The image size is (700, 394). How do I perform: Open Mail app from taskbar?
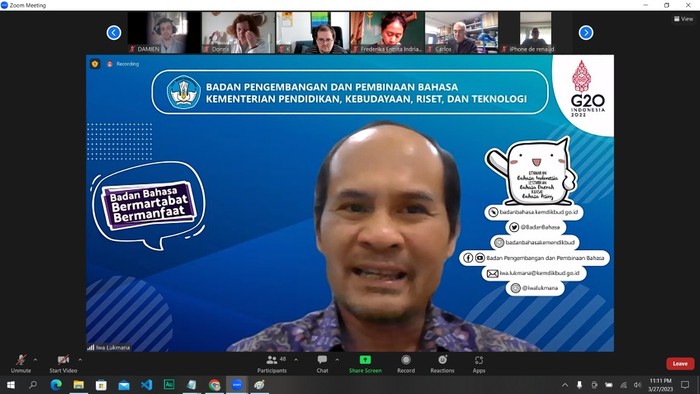[124, 385]
